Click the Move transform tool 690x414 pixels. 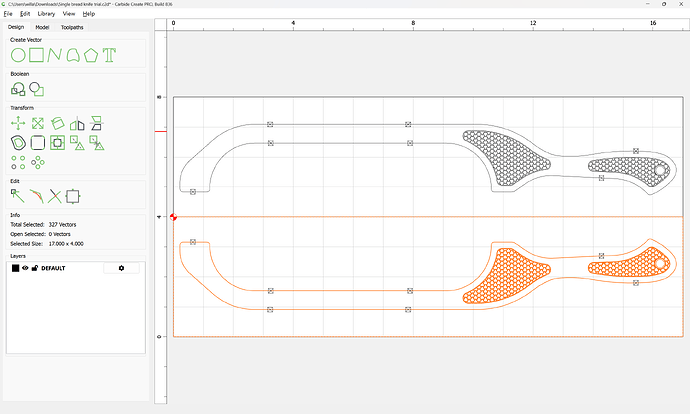(x=17, y=123)
